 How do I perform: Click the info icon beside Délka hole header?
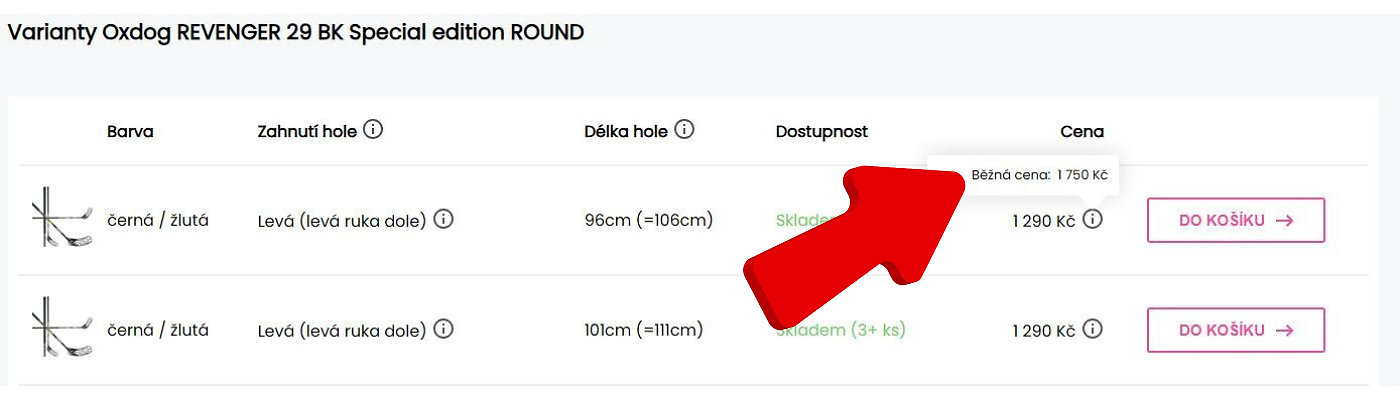(684, 130)
